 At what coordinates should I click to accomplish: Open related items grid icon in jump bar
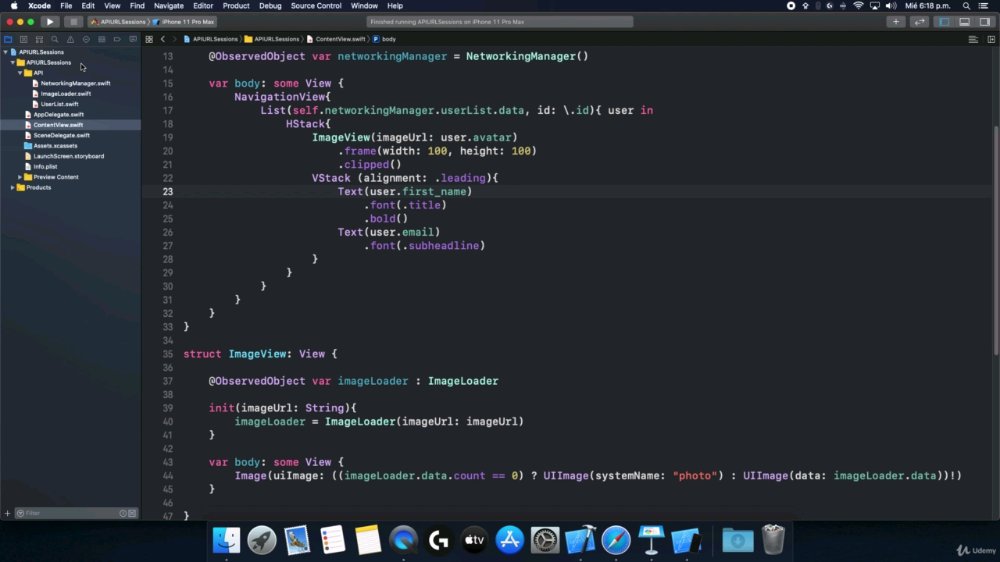(x=149, y=39)
